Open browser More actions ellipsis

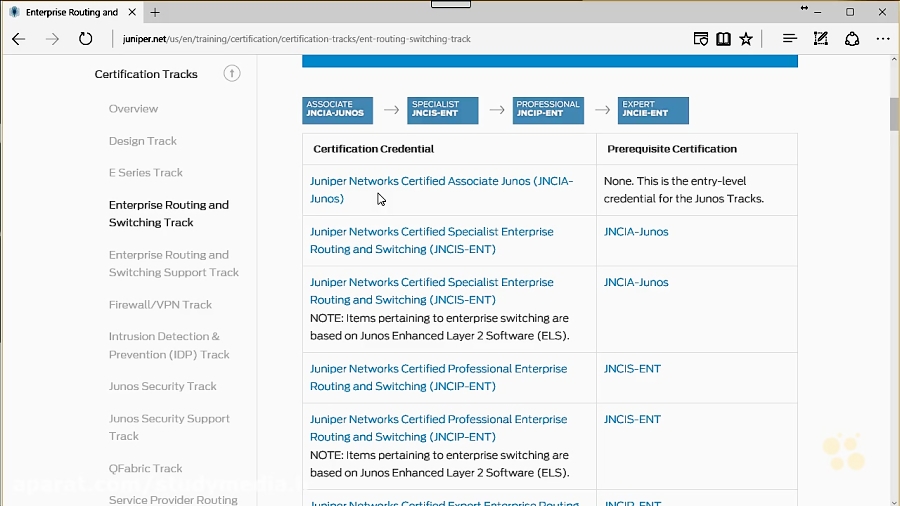tap(883, 39)
